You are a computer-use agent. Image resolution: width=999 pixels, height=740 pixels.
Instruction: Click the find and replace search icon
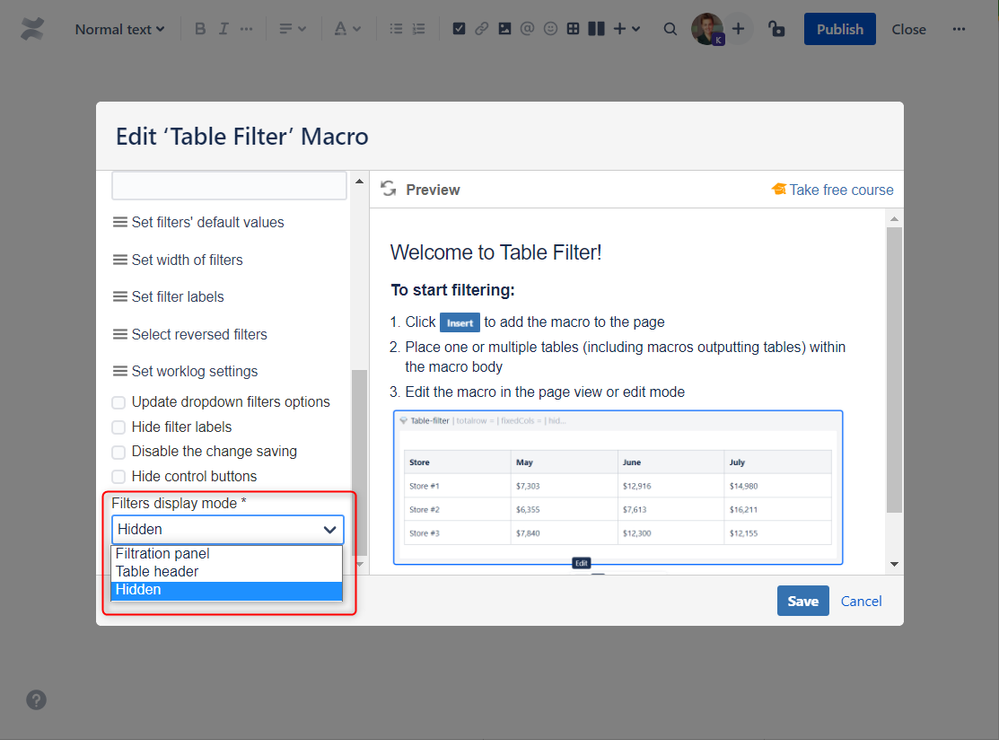(670, 29)
